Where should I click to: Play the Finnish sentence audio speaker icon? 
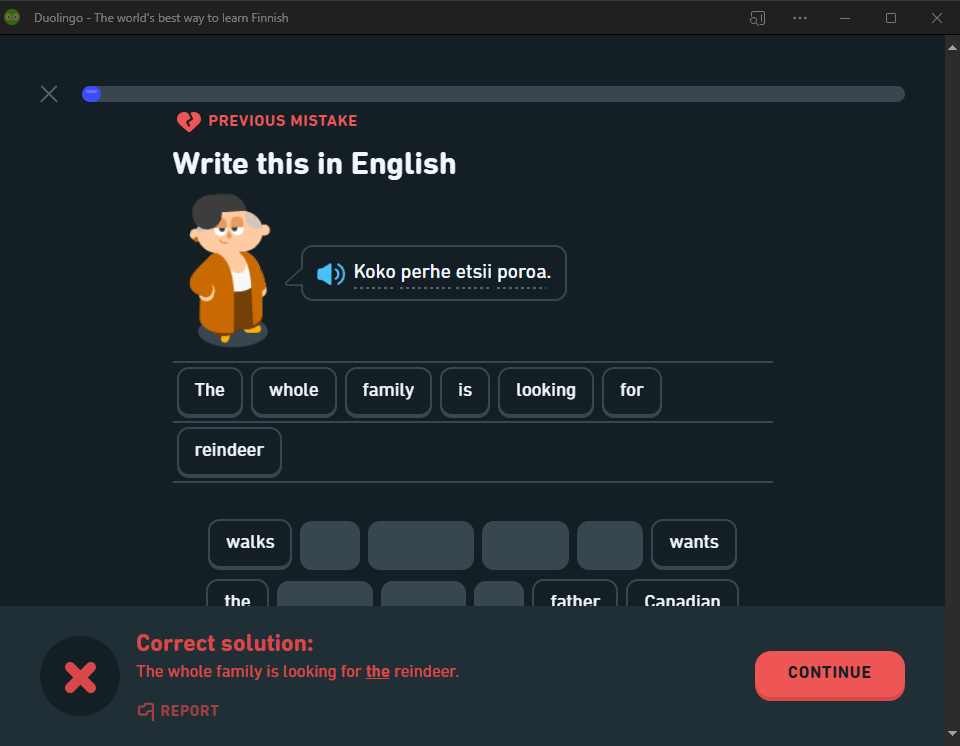coord(330,273)
